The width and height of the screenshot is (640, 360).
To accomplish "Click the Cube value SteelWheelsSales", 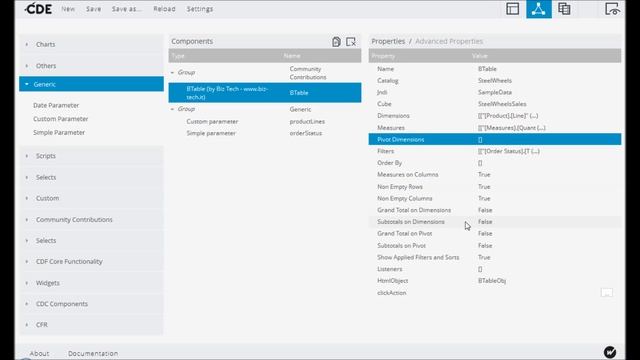I will (x=502, y=104).
